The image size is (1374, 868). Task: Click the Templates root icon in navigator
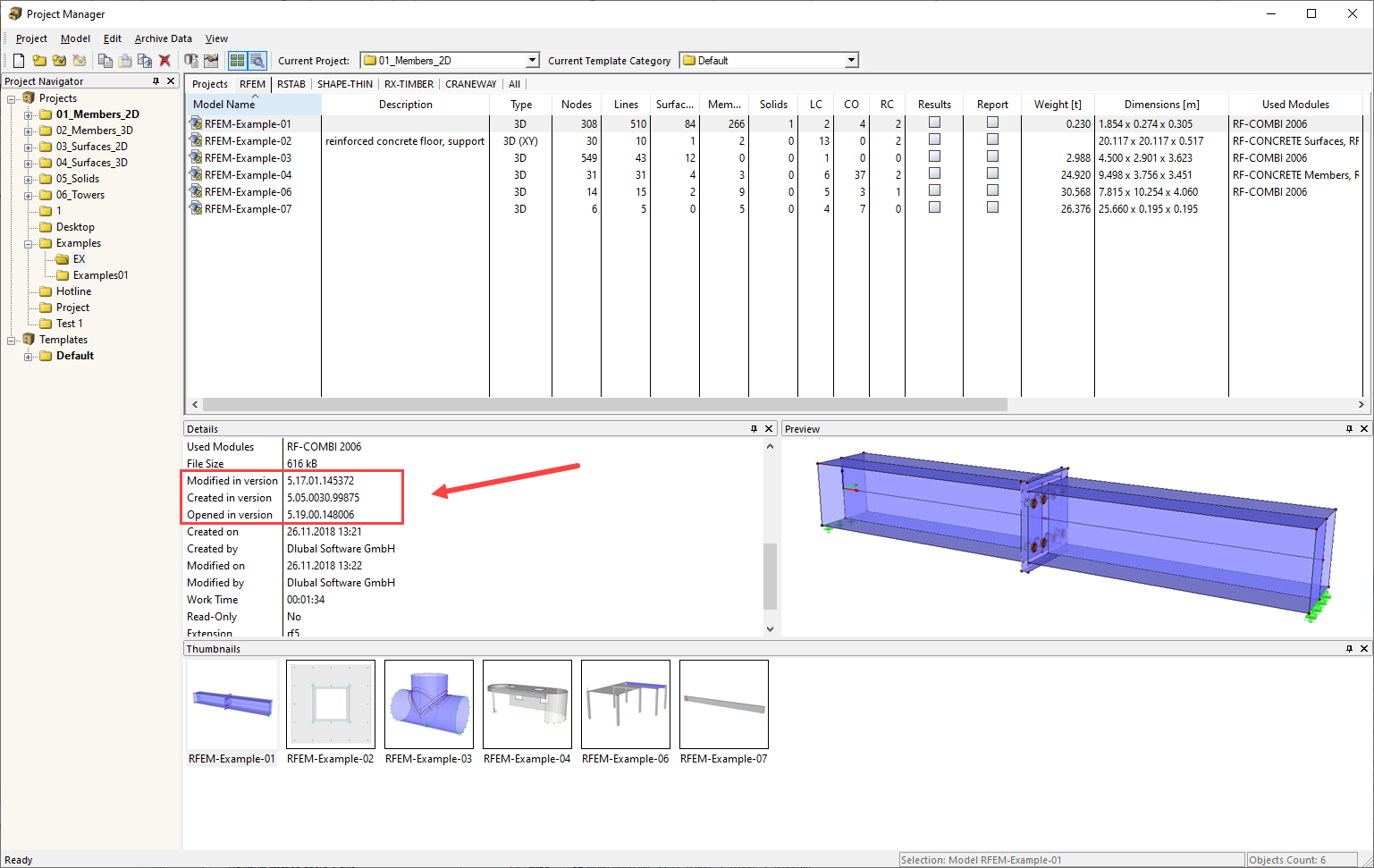click(x=29, y=340)
